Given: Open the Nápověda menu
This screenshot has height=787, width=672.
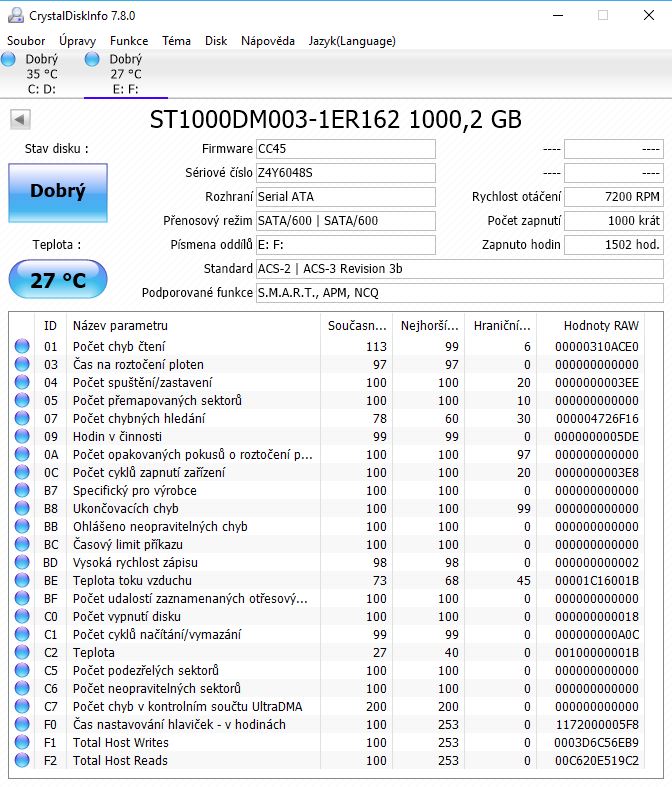Looking at the screenshot, I should pos(267,41).
